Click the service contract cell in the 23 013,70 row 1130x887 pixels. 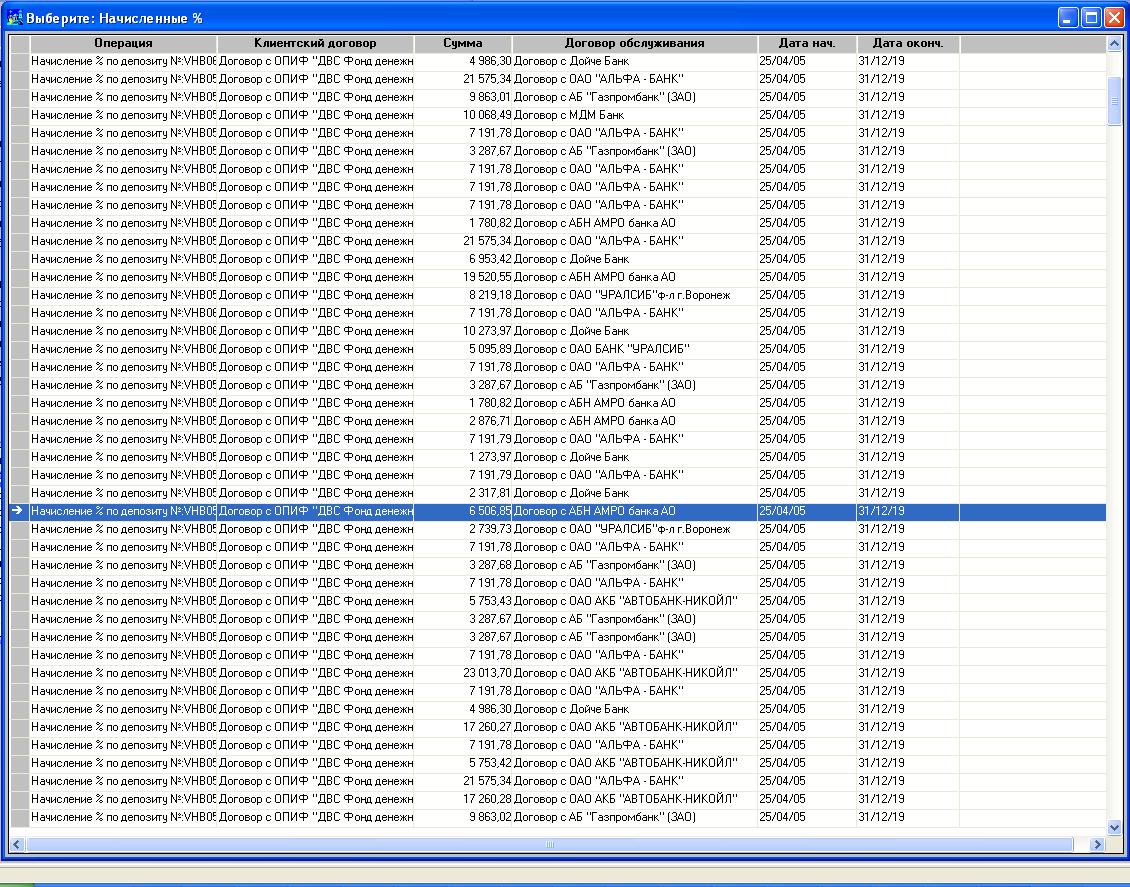[635, 674]
